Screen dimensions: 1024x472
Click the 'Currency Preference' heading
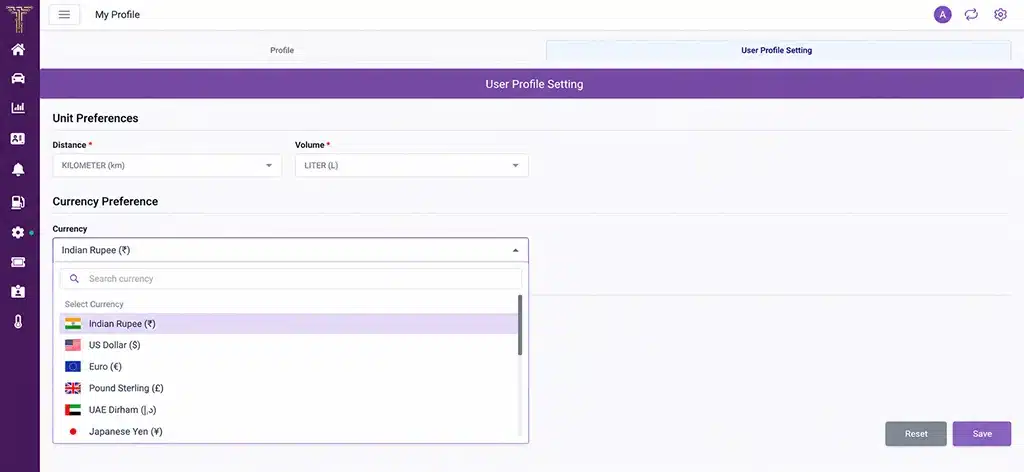tap(105, 202)
